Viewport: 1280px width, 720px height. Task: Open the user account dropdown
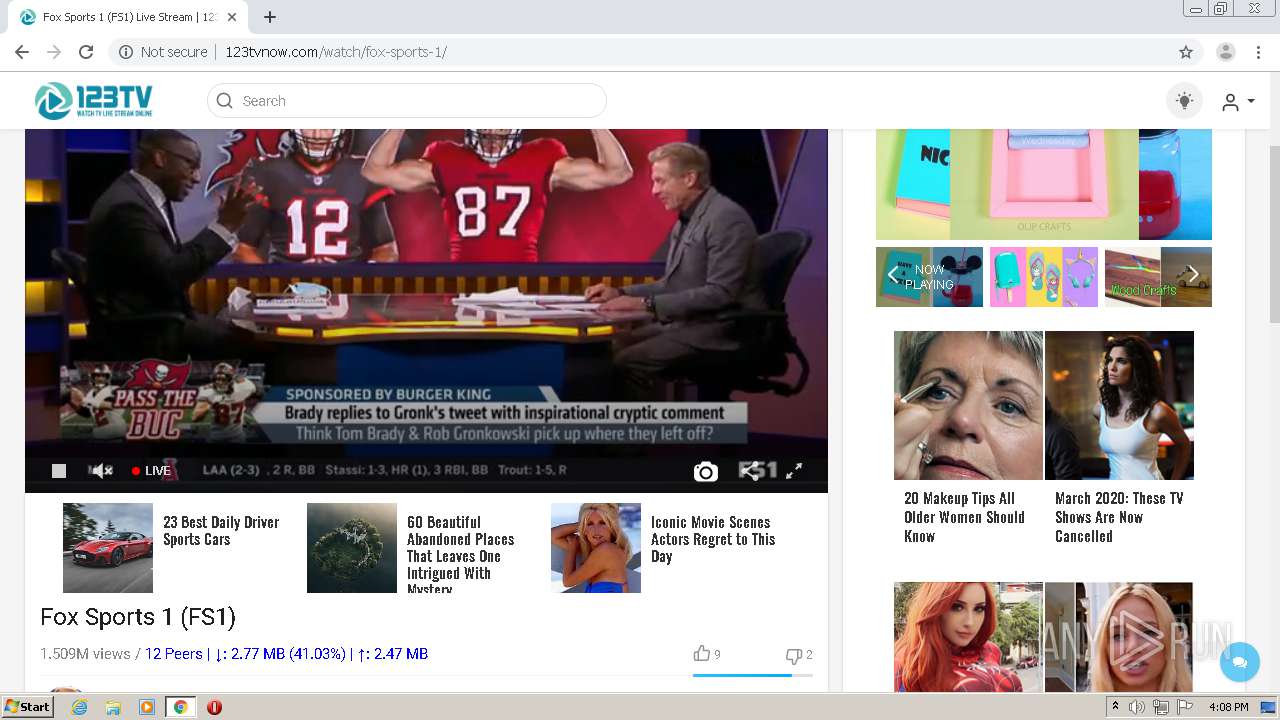[1238, 102]
